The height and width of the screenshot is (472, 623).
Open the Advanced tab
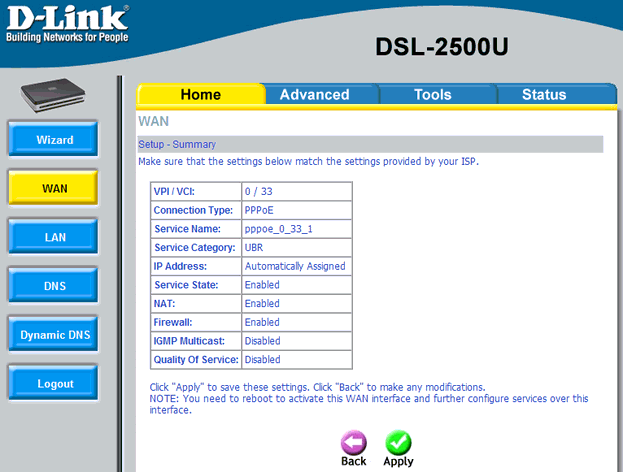point(314,95)
